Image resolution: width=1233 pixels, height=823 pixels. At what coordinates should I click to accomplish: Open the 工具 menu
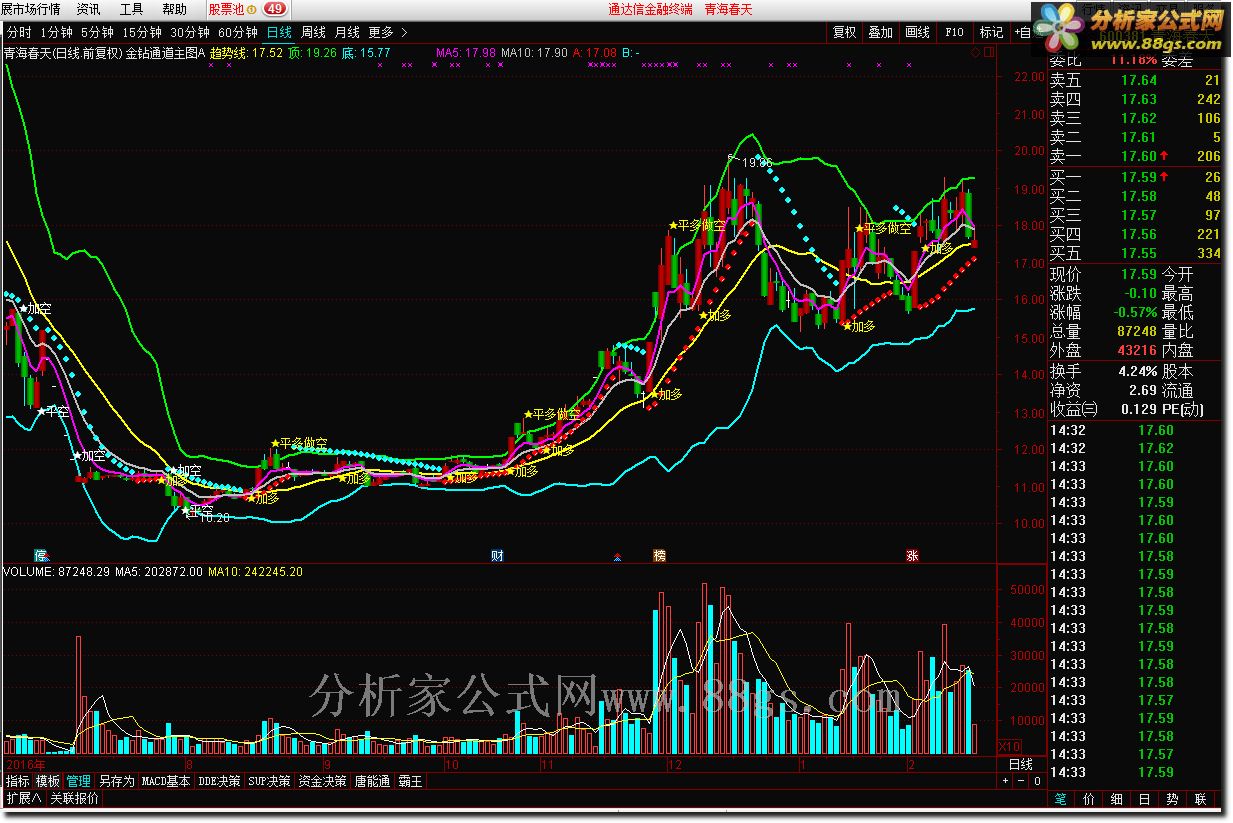pyautogui.click(x=131, y=9)
